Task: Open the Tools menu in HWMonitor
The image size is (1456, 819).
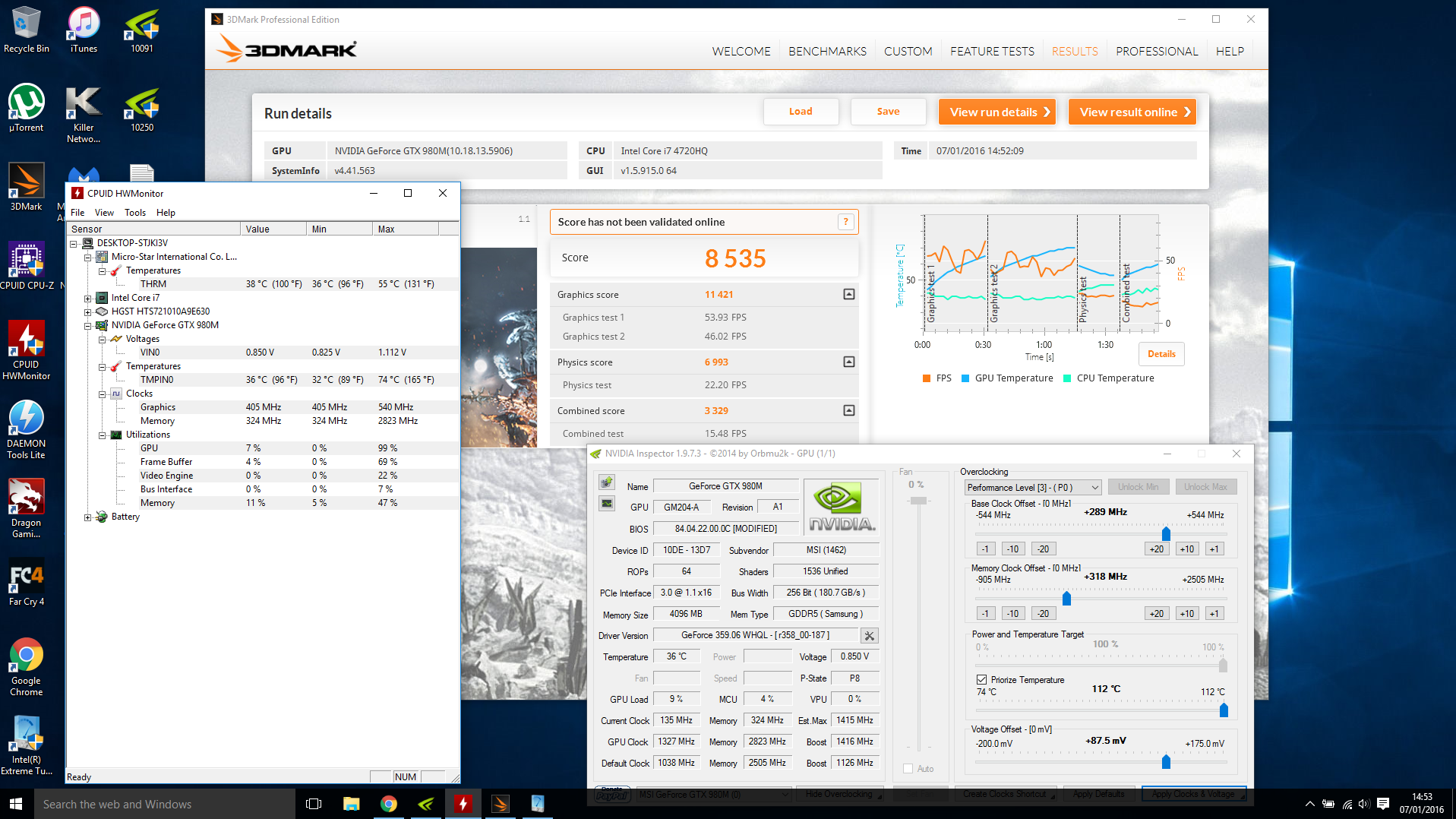Action: click(x=135, y=213)
